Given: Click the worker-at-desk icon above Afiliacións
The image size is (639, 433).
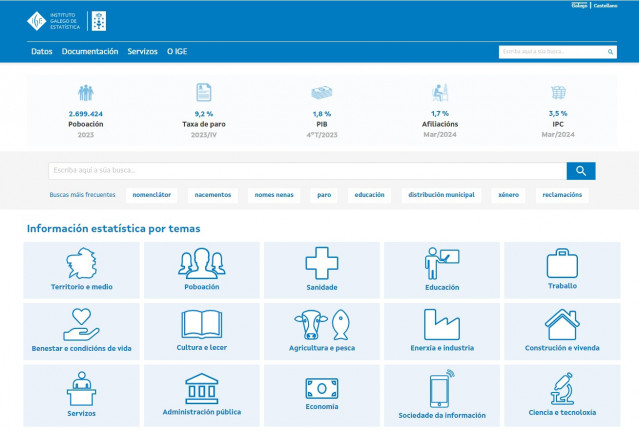Looking at the screenshot, I should [440, 93].
